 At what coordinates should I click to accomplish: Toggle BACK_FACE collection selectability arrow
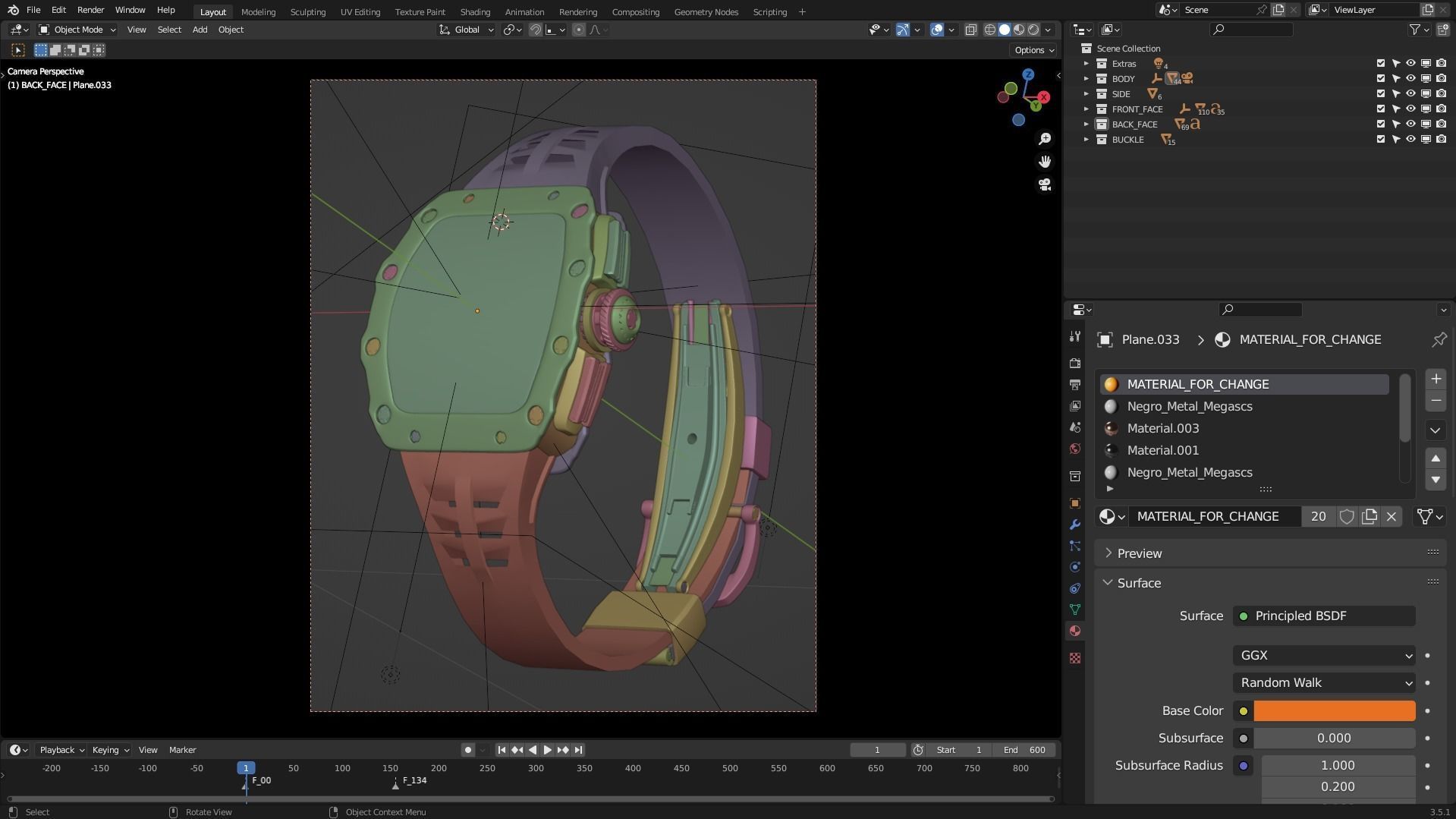(x=1395, y=124)
